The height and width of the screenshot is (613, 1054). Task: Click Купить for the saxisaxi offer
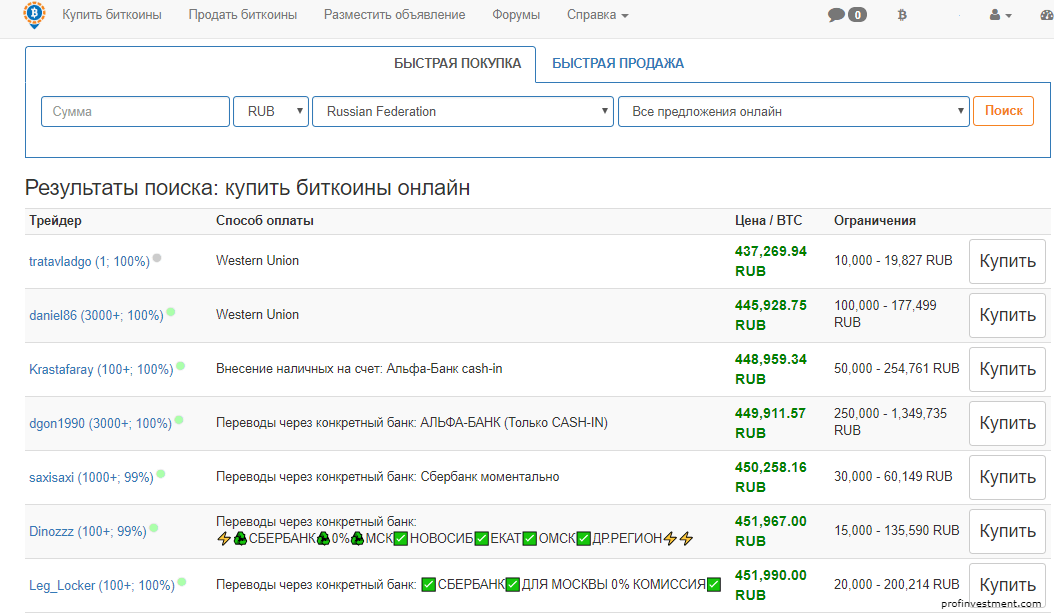pos(1007,477)
